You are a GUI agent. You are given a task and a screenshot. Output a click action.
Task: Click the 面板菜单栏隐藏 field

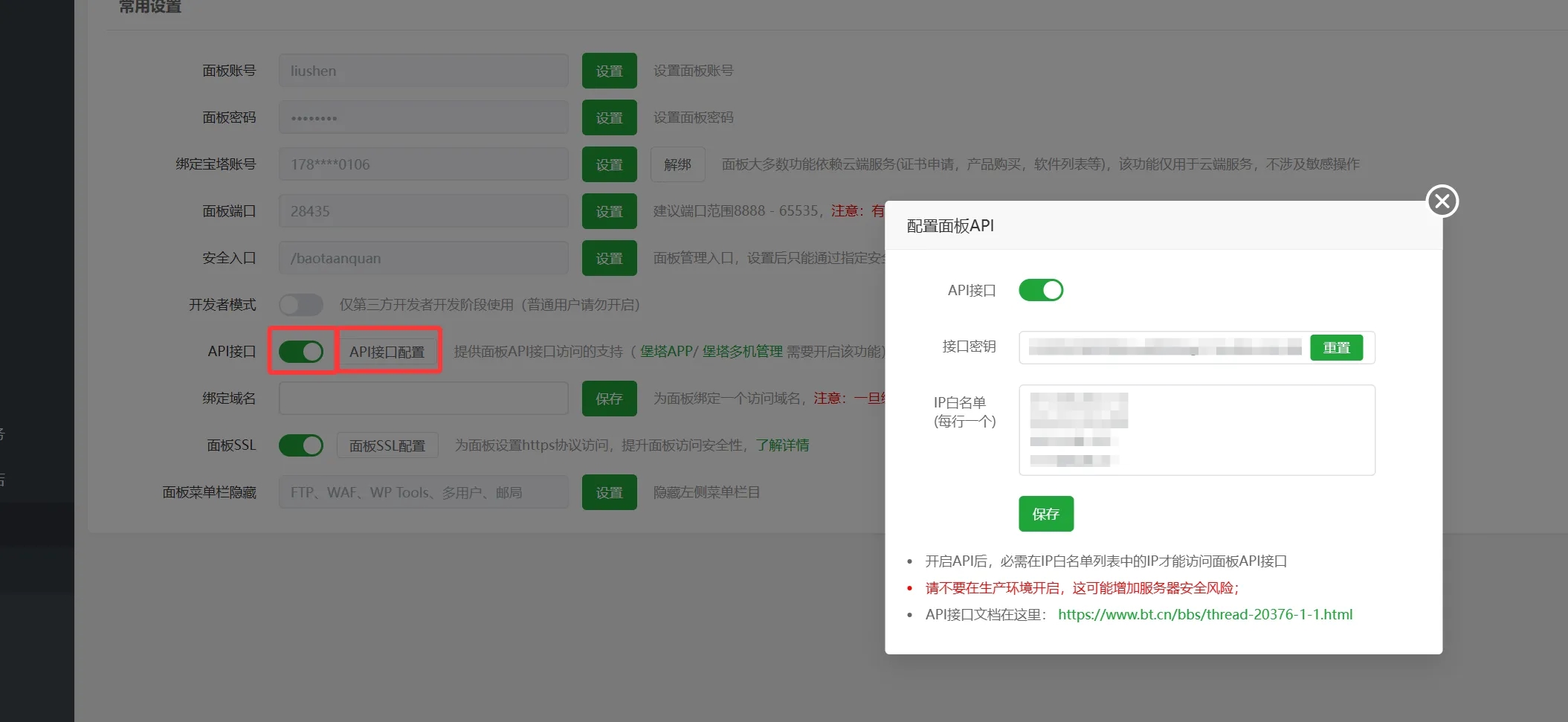point(424,492)
